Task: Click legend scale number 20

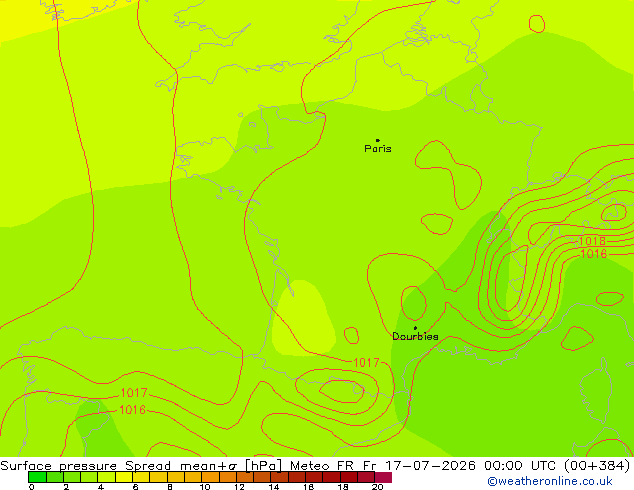Action: click(x=377, y=487)
